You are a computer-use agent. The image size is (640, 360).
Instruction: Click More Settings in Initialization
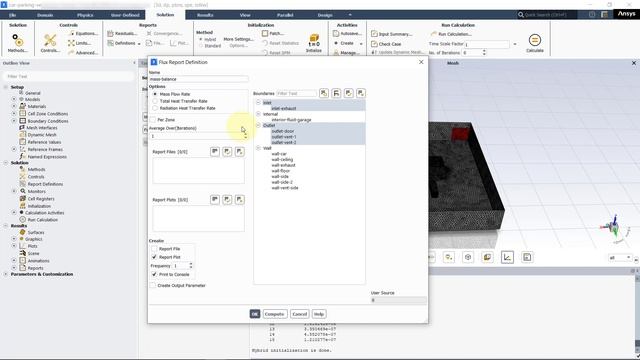point(238,39)
